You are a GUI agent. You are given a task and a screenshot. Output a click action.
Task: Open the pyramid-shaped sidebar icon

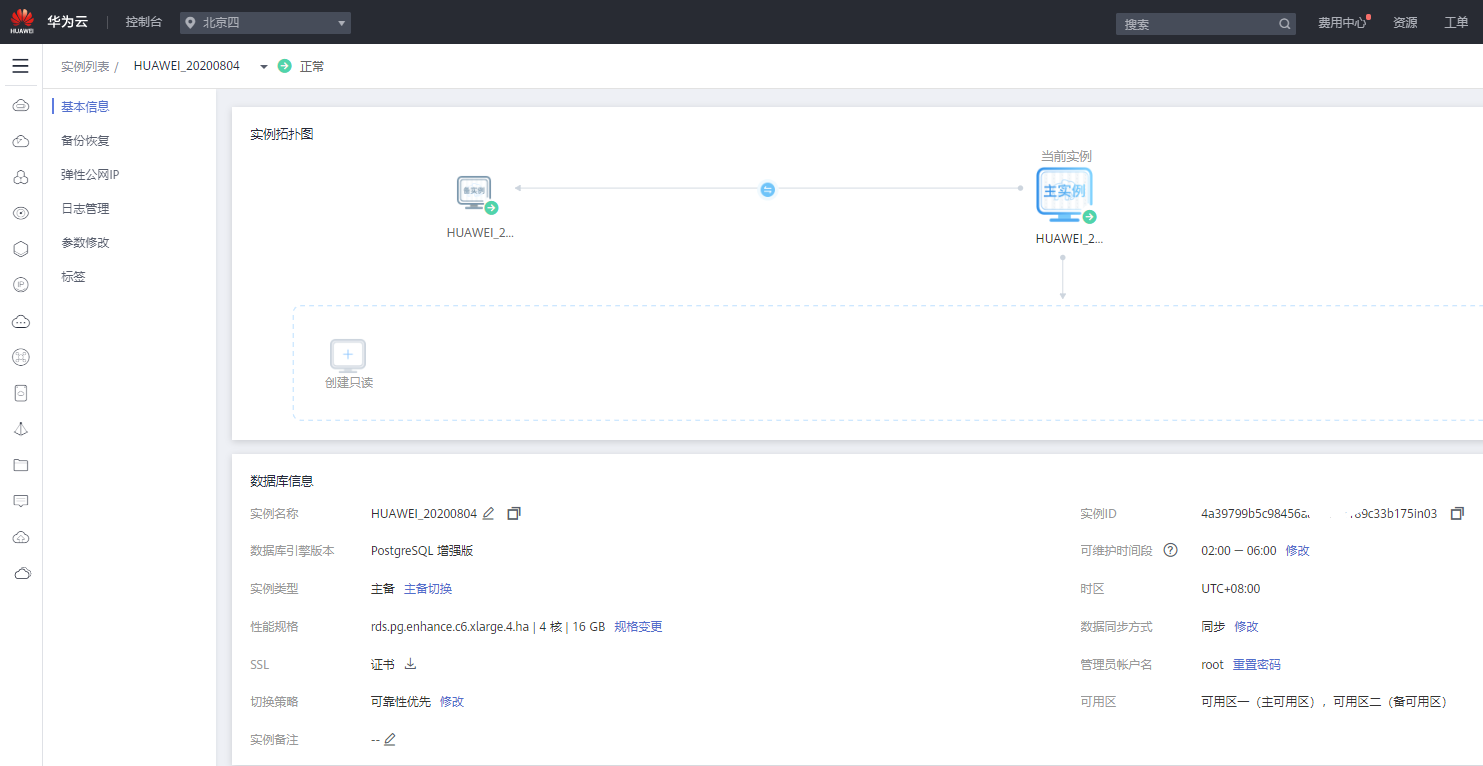point(20,429)
